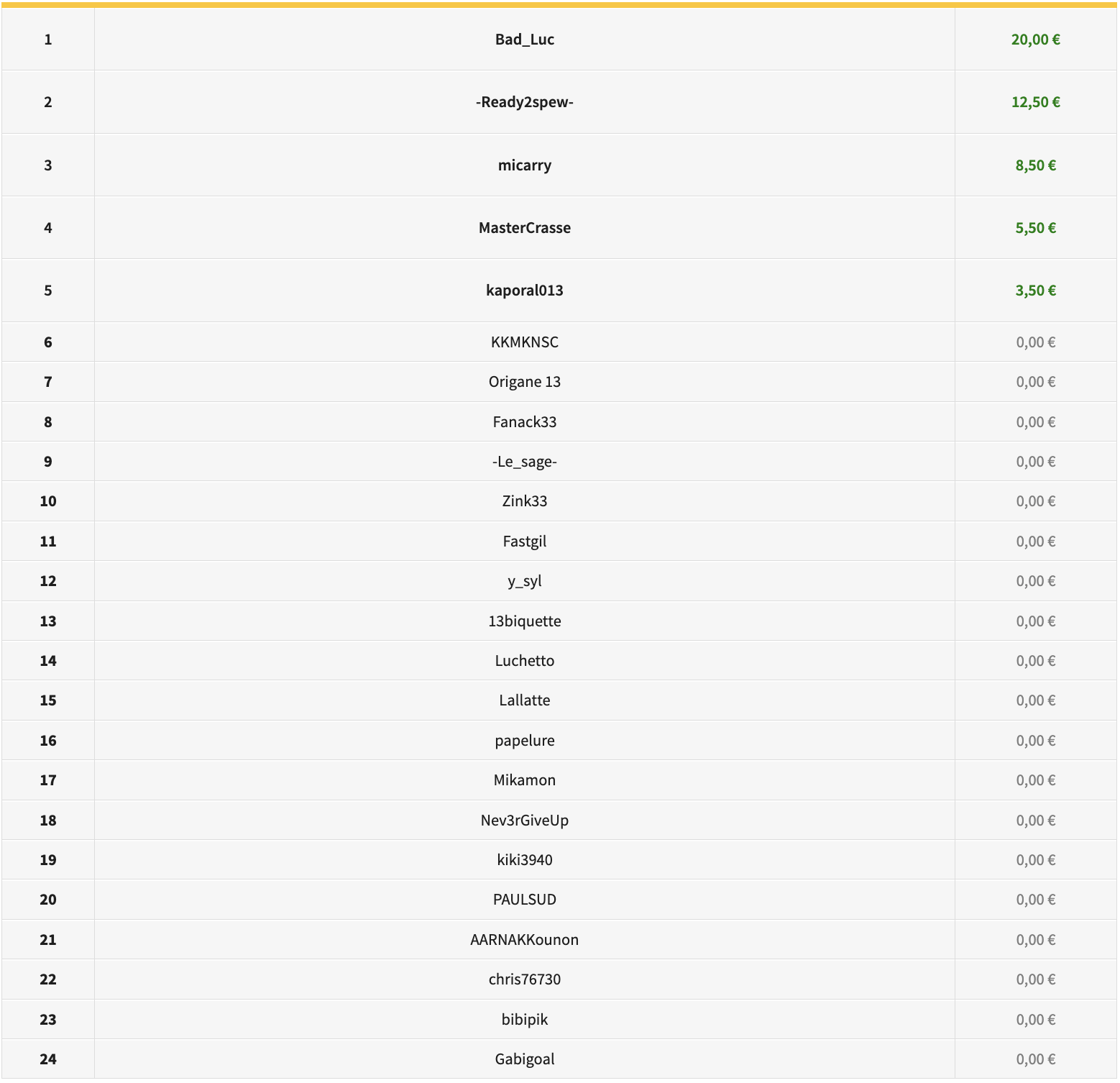1120x1083 pixels.
Task: Click the 20,00 € first-place prize
Action: tap(1035, 40)
